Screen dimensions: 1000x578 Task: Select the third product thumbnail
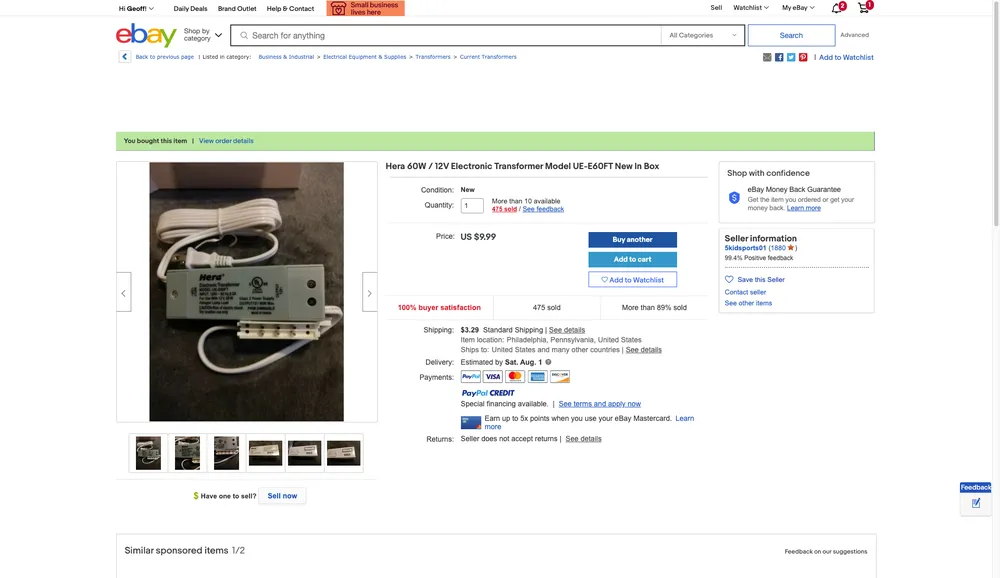point(226,453)
